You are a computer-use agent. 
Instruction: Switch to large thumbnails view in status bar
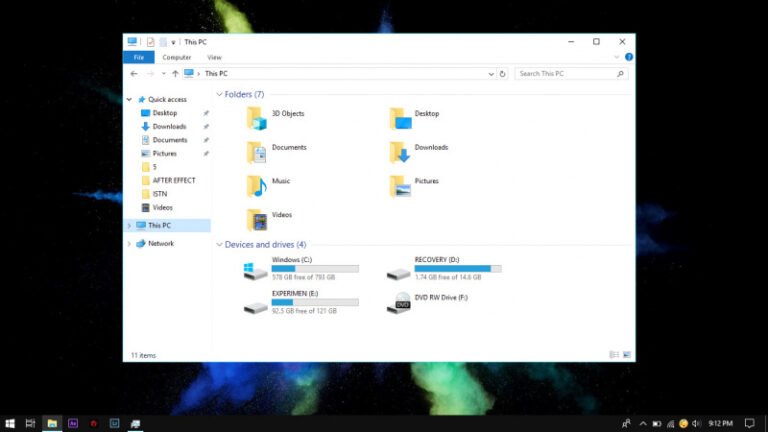(x=627, y=354)
